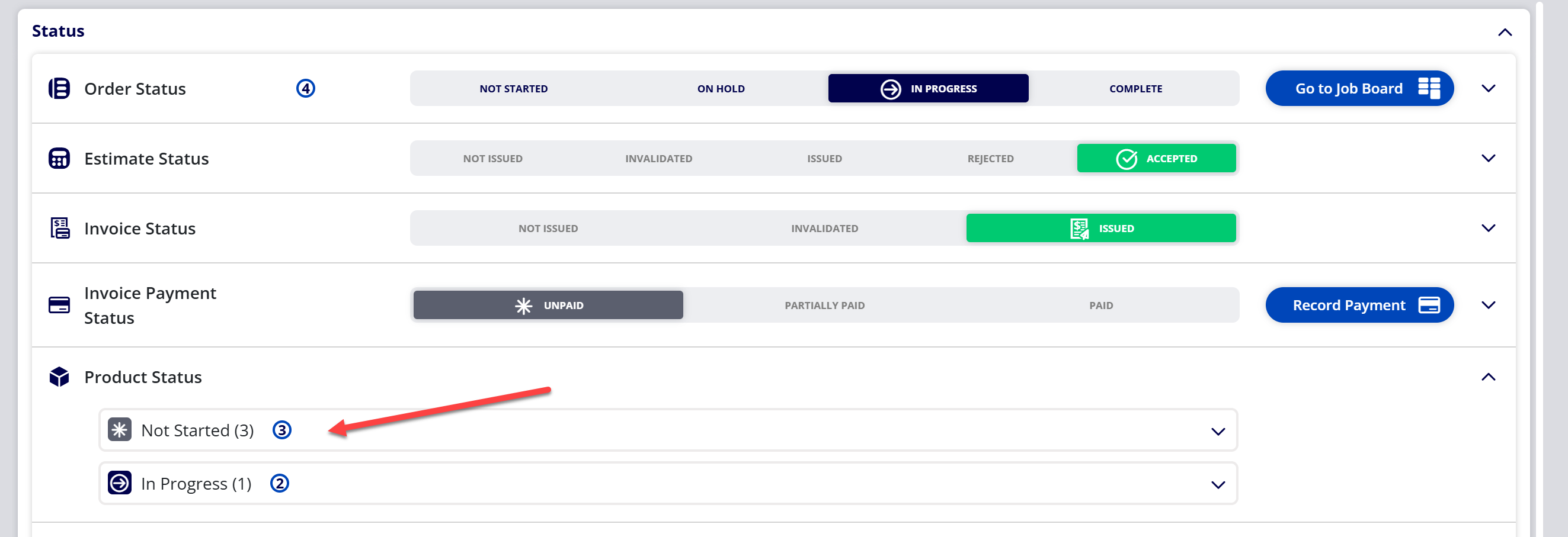Click the Record Payment button
Screen dimensions: 1568x537
pyautogui.click(x=1359, y=306)
